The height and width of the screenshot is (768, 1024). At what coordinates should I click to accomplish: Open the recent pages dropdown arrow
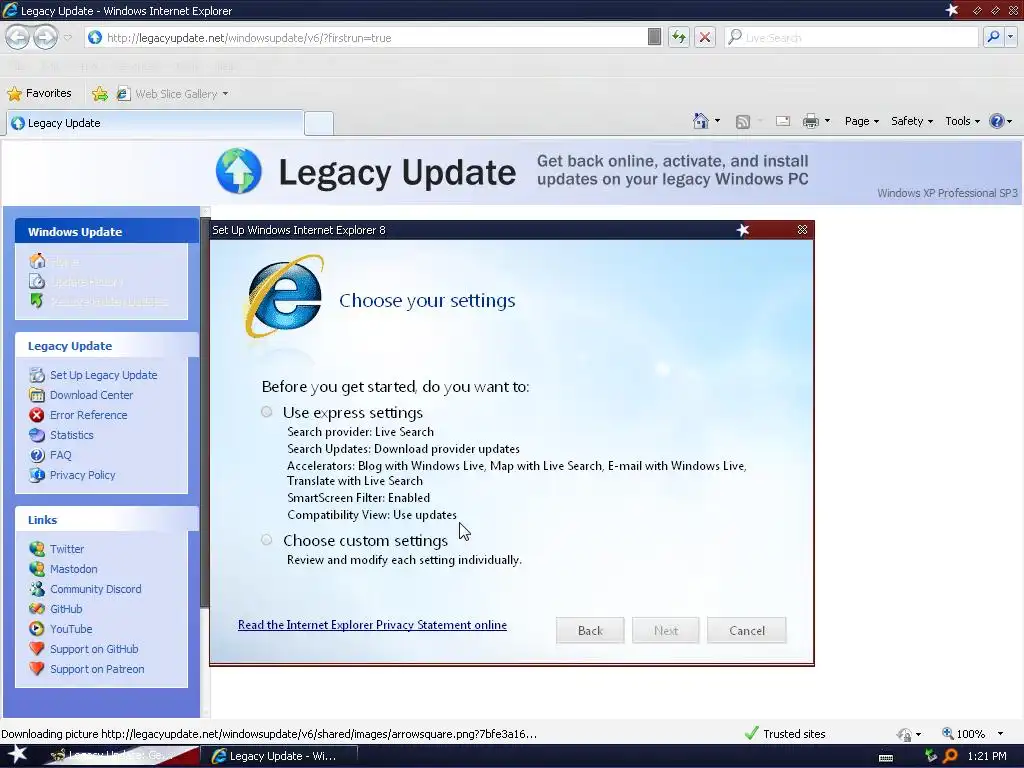coord(67,38)
